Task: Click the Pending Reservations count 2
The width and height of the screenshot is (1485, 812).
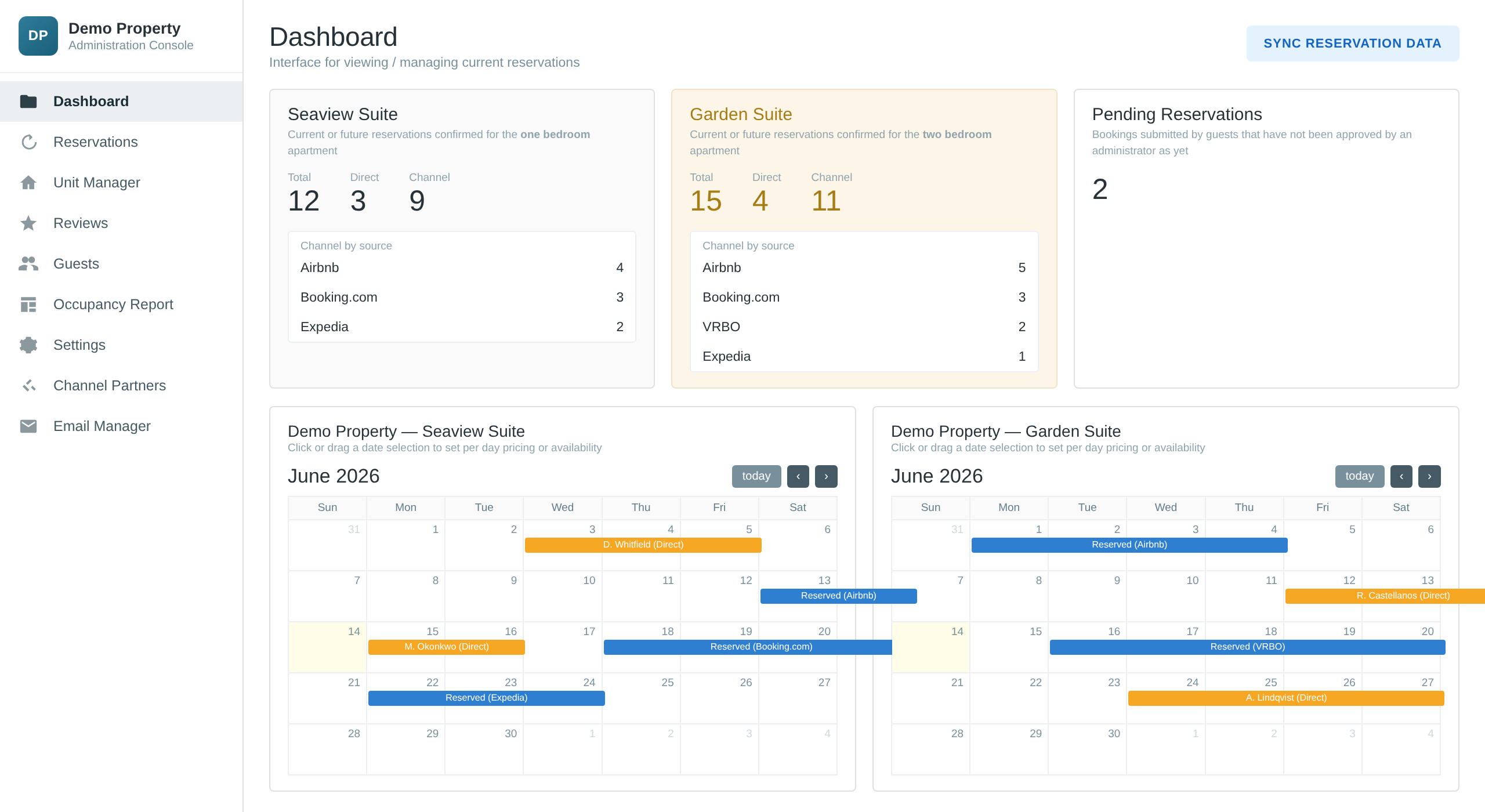Action: [1100, 189]
